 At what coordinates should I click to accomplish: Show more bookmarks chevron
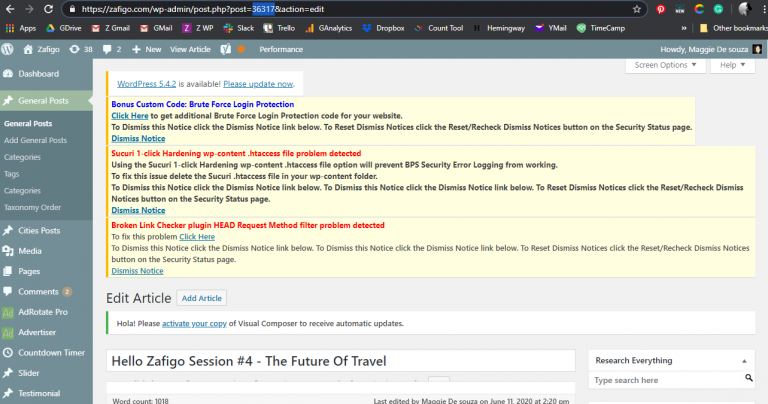point(684,28)
